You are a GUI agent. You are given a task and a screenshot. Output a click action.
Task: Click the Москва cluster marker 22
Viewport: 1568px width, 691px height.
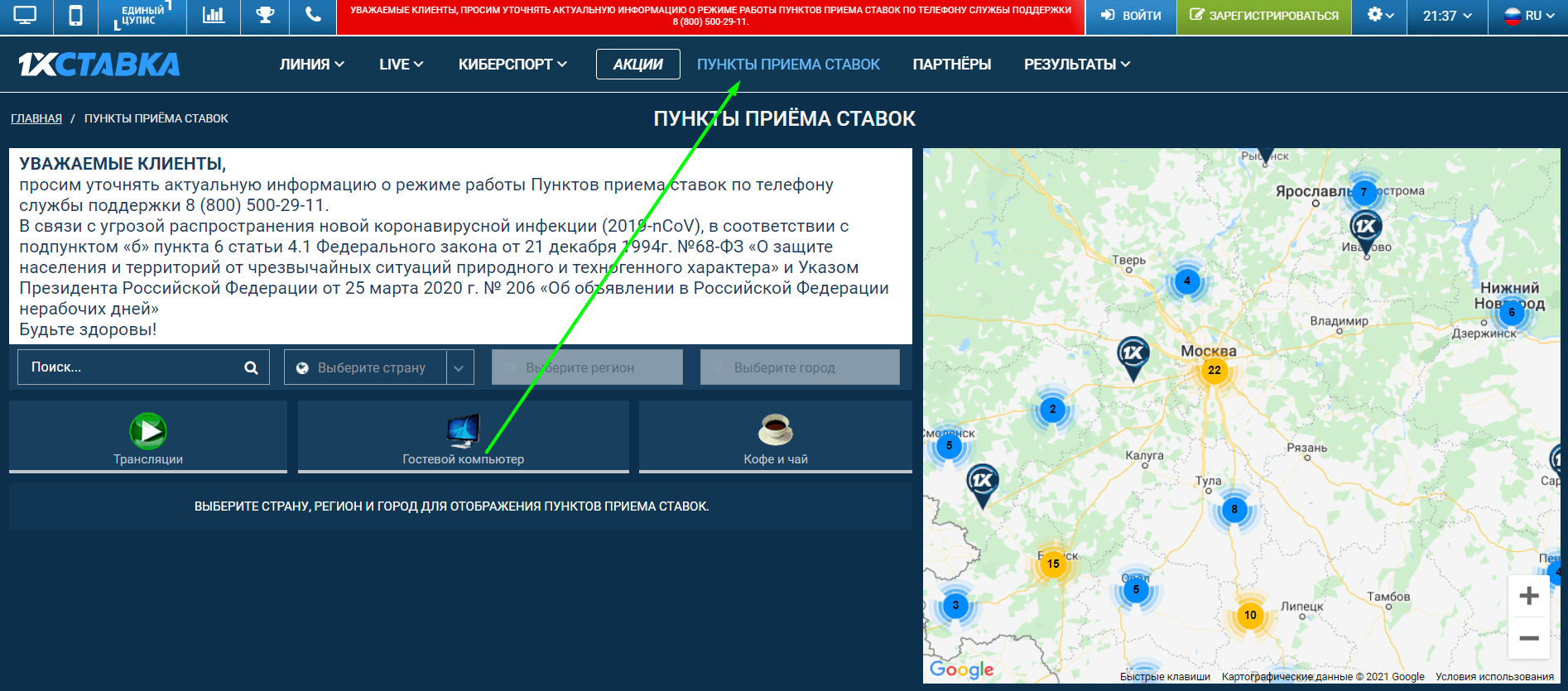coord(1214,370)
